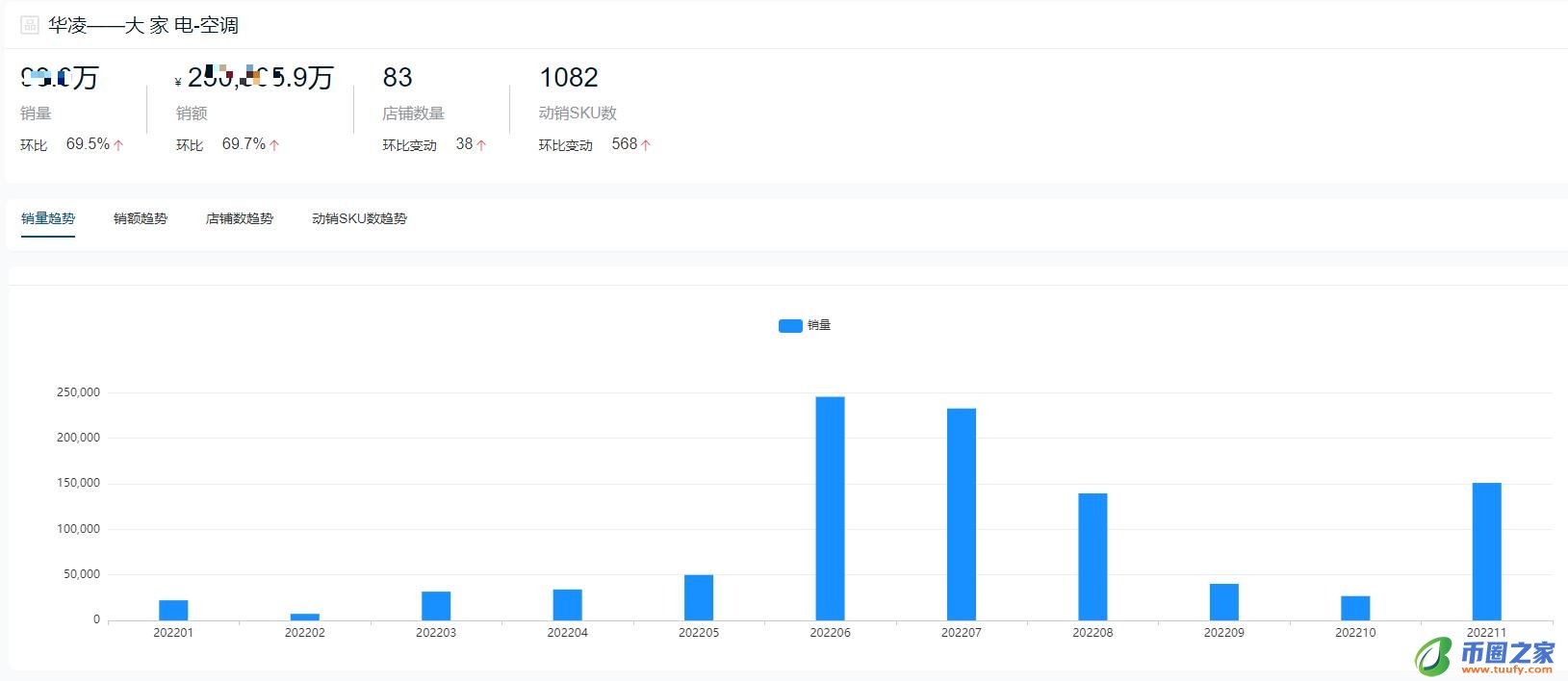Click the red up arrow beside 69.5%
The width and height of the screenshot is (1568, 681).
tap(118, 145)
